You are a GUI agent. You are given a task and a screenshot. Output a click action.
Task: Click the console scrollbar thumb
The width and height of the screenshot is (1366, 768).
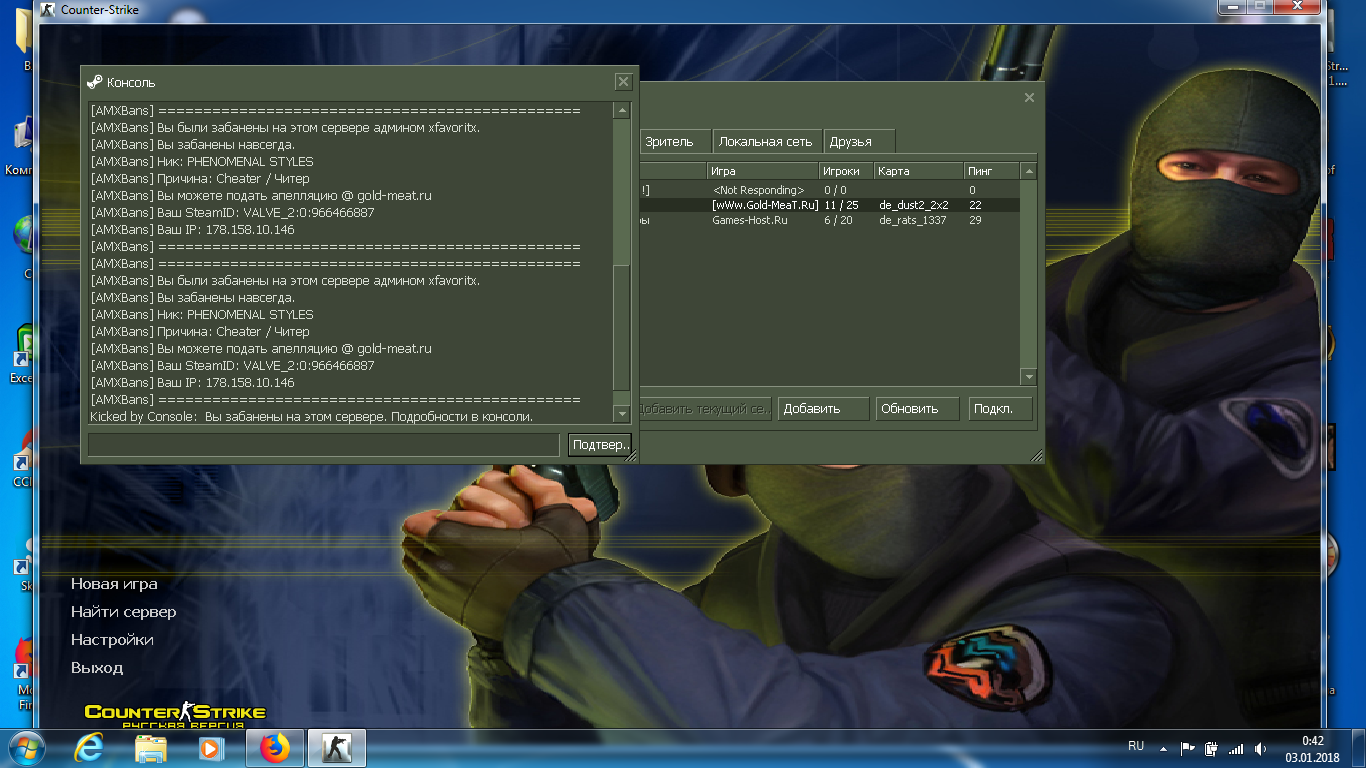coord(621,328)
